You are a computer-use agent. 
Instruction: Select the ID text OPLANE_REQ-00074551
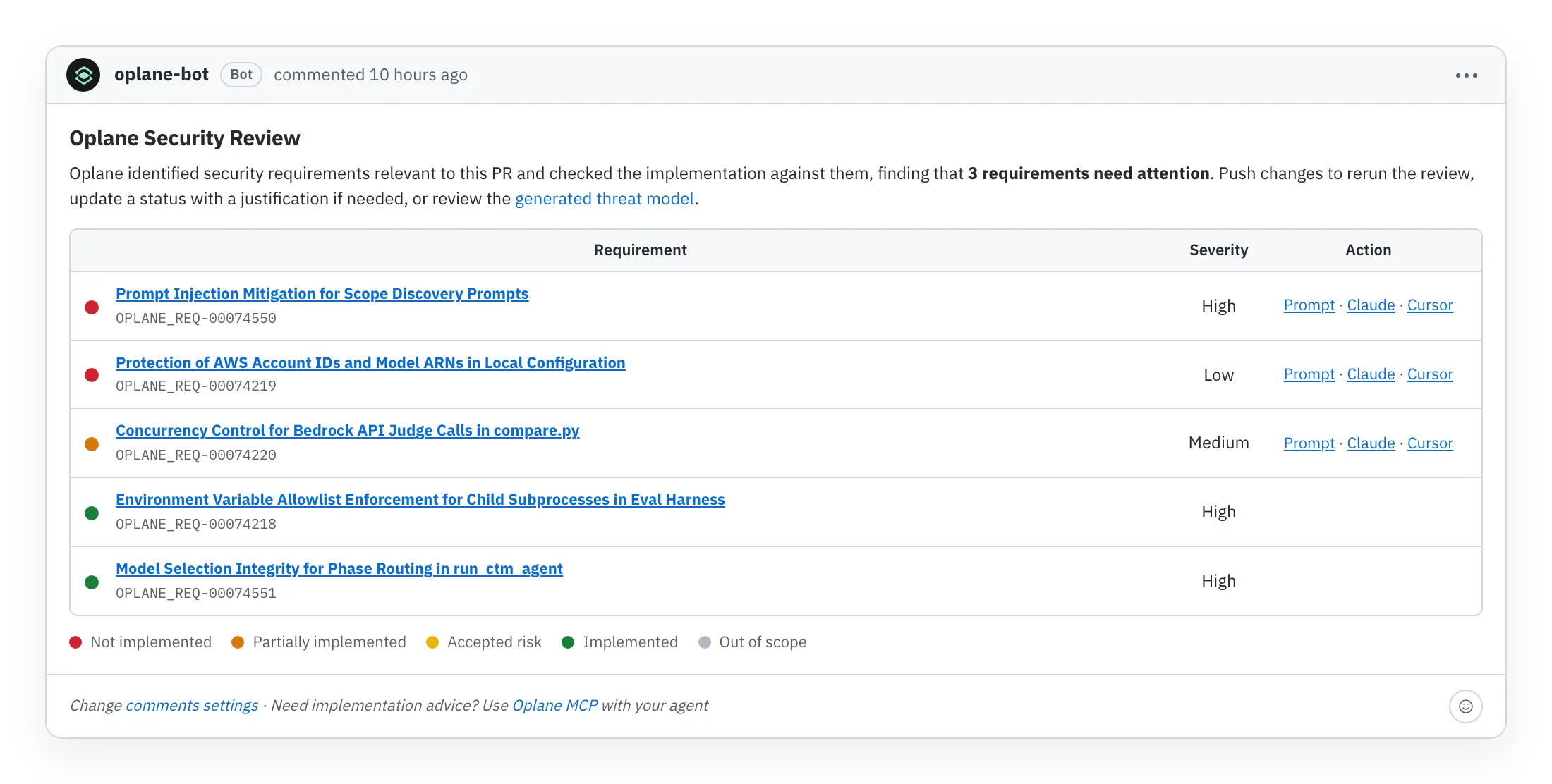tap(196, 594)
